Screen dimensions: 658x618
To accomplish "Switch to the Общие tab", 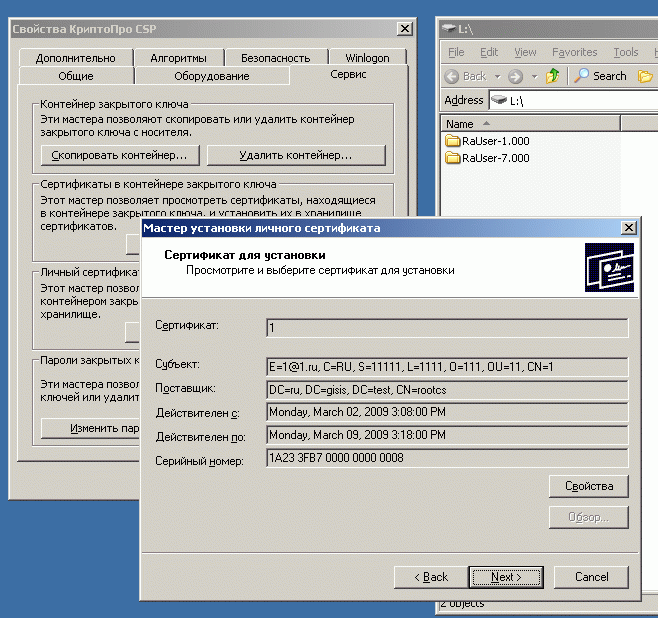I will [x=76, y=76].
